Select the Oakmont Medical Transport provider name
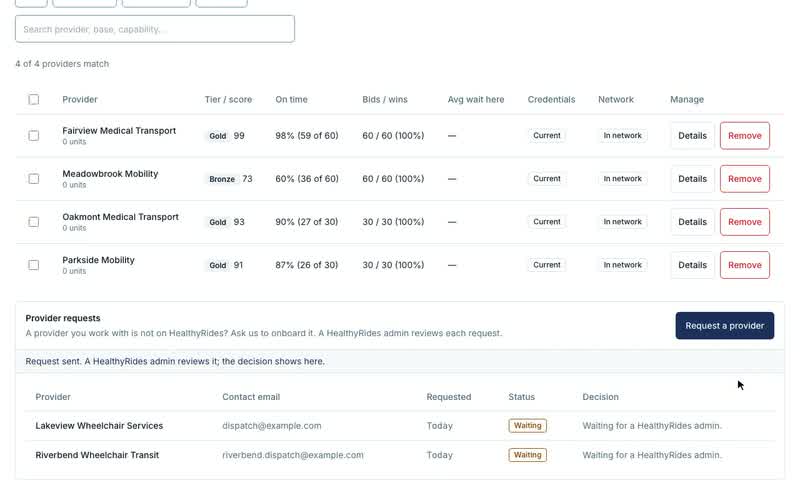Viewport: 800px width, 500px height. (x=120, y=217)
